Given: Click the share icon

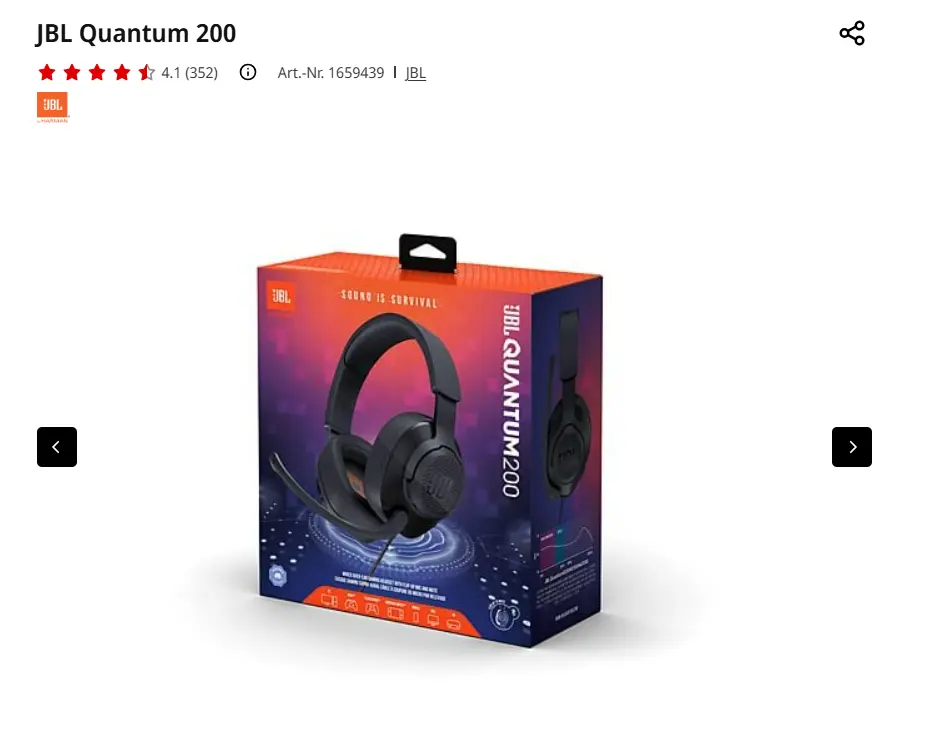Looking at the screenshot, I should point(852,33).
